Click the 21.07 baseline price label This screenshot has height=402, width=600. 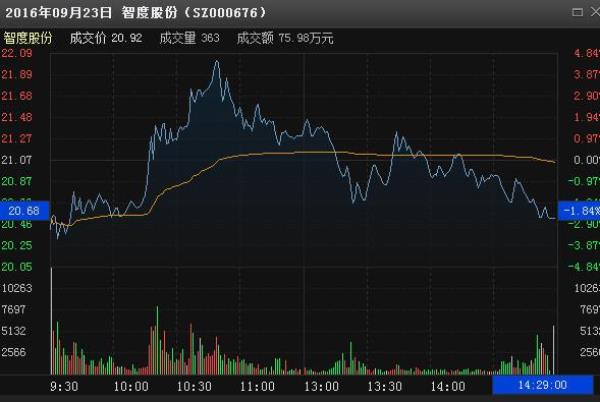pos(18,160)
